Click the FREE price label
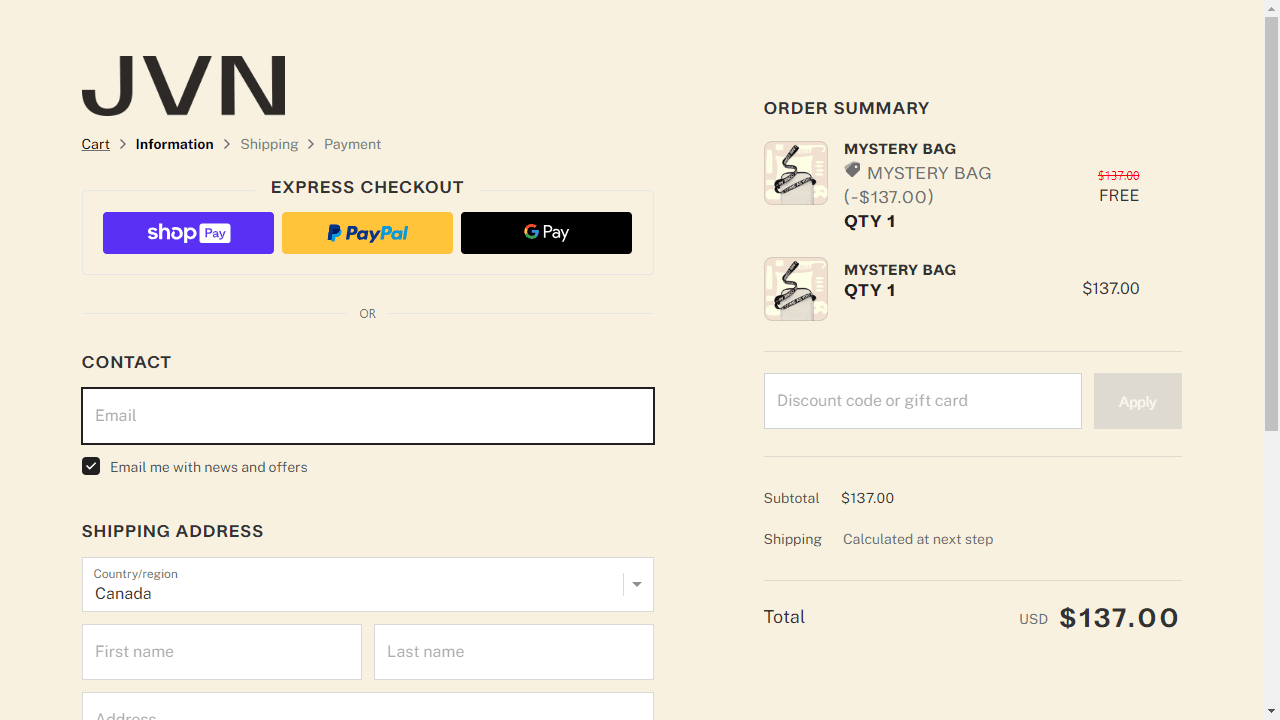The image size is (1280, 720). coord(1119,196)
